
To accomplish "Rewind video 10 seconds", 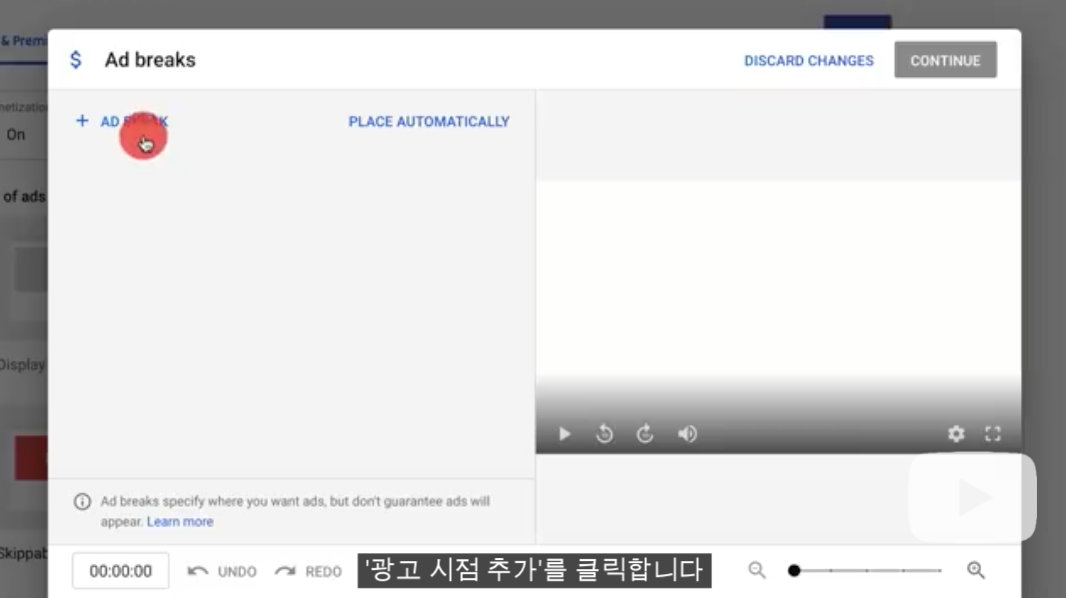I will [604, 434].
